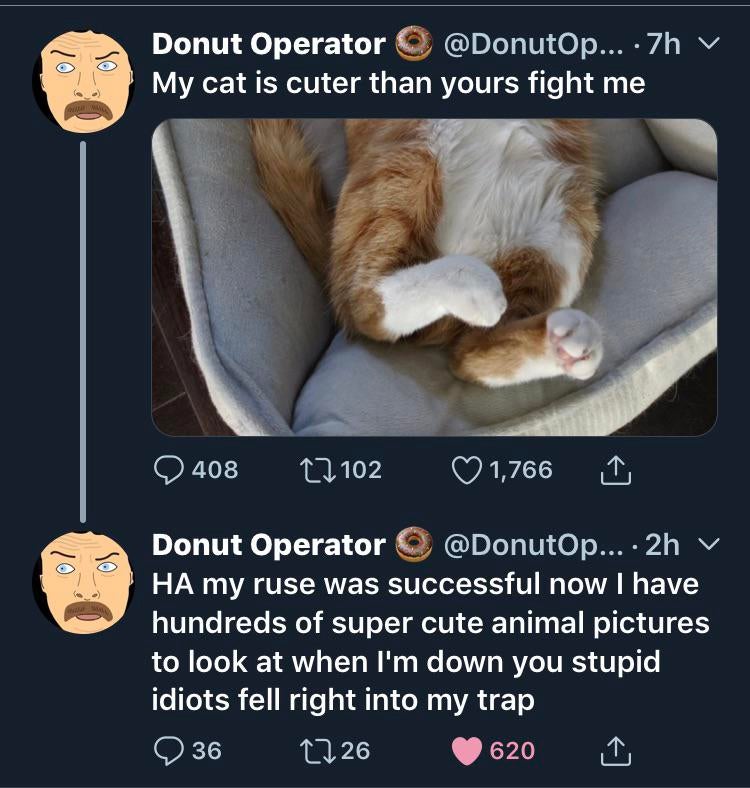Retweet the cat picture tweet
Viewport: 750px width, 788px height.
319,469
